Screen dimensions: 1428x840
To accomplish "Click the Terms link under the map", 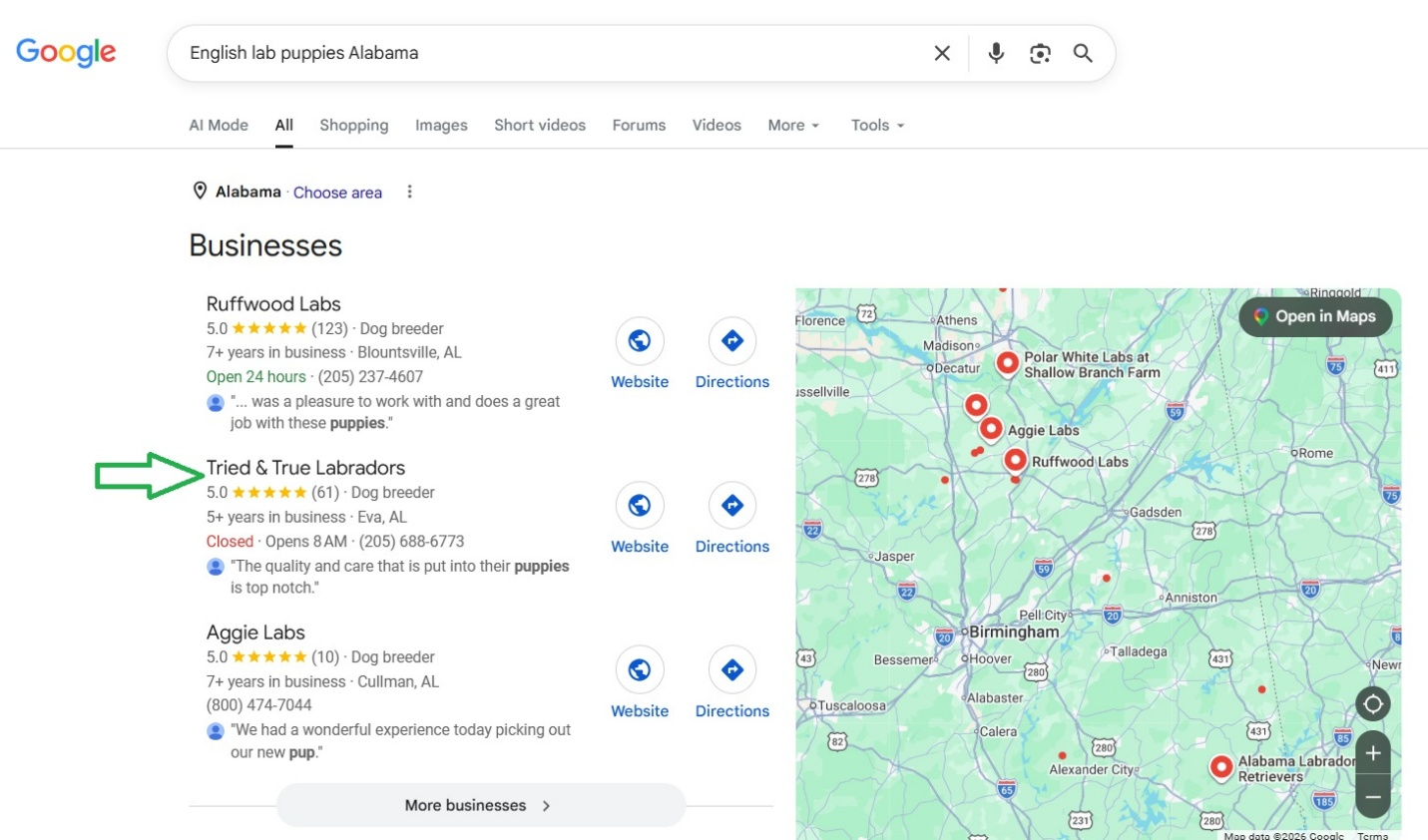I will (1372, 835).
